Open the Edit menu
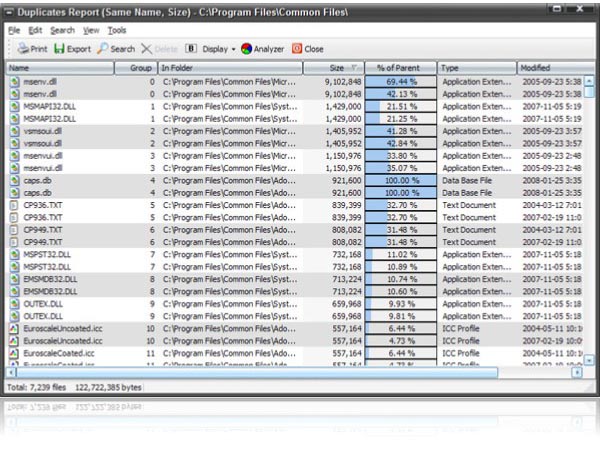This screenshot has height=449, width=600. pyautogui.click(x=35, y=31)
